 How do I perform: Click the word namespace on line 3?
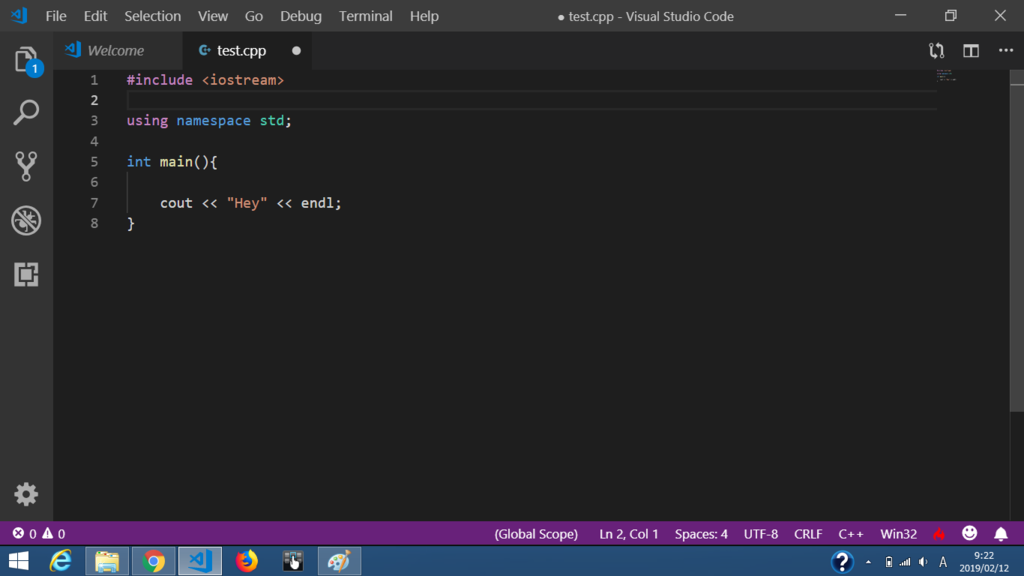click(214, 121)
